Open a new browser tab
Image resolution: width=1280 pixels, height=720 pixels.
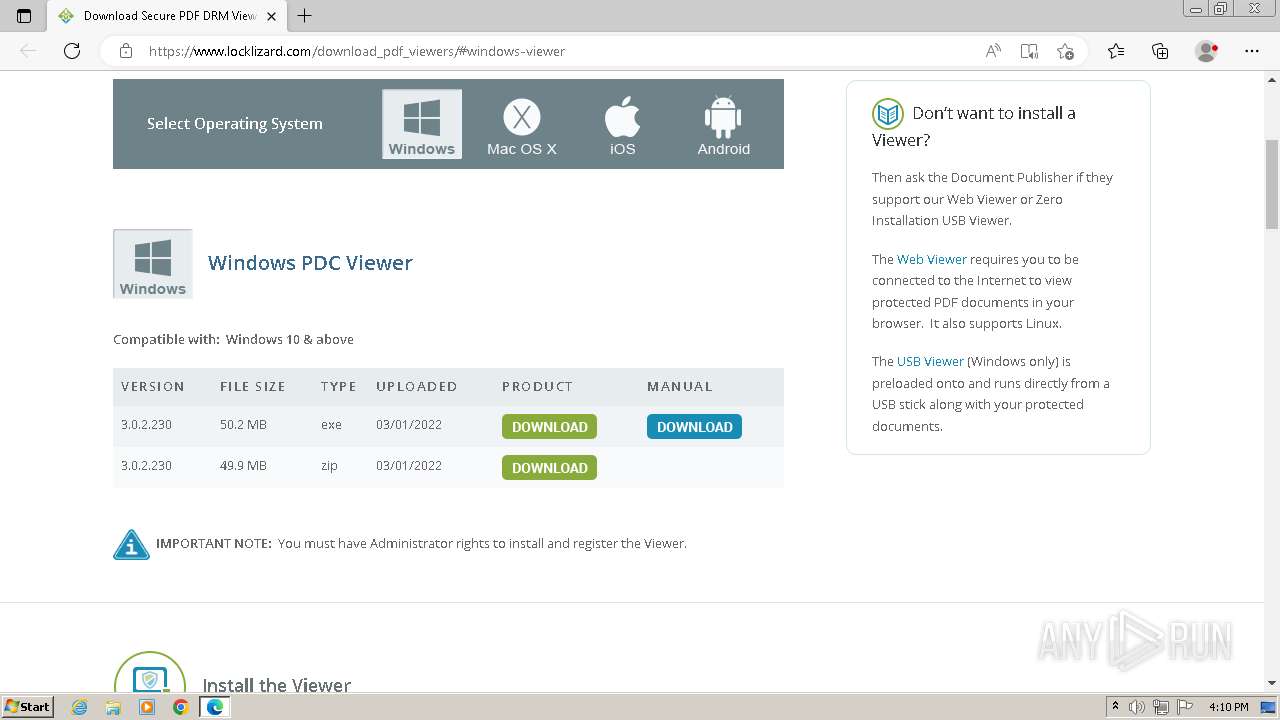tap(305, 16)
